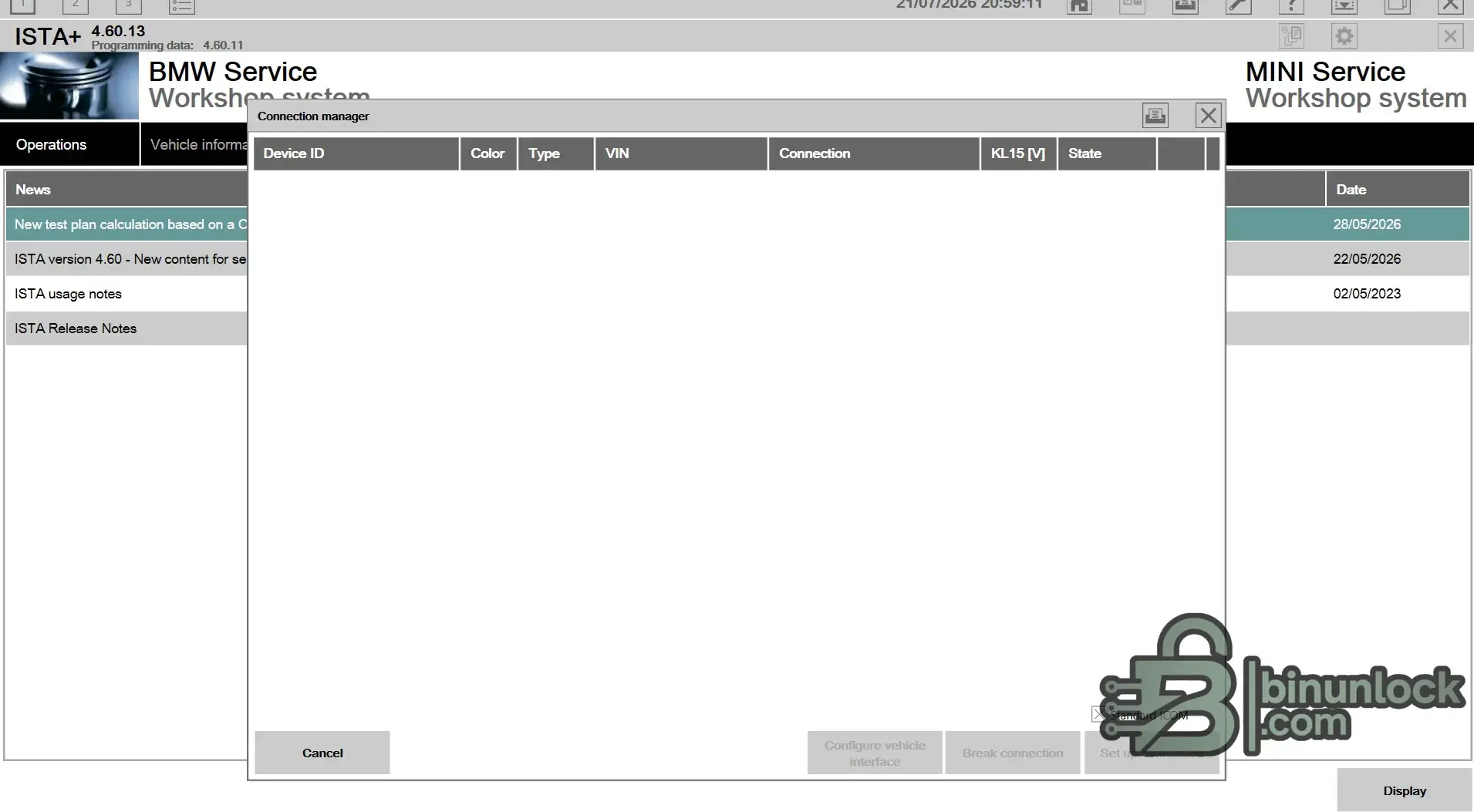Viewport: 1474px width, 812px height.
Task: Click the Date column header
Action: click(1398, 190)
